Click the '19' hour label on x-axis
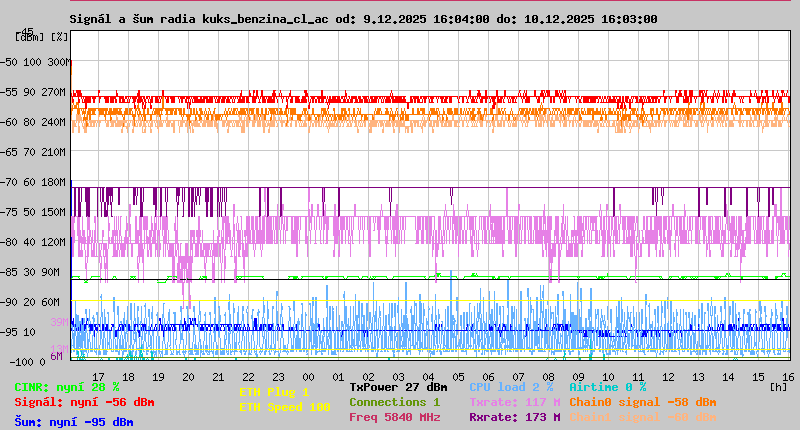This screenshot has height=430, width=800. (x=158, y=377)
